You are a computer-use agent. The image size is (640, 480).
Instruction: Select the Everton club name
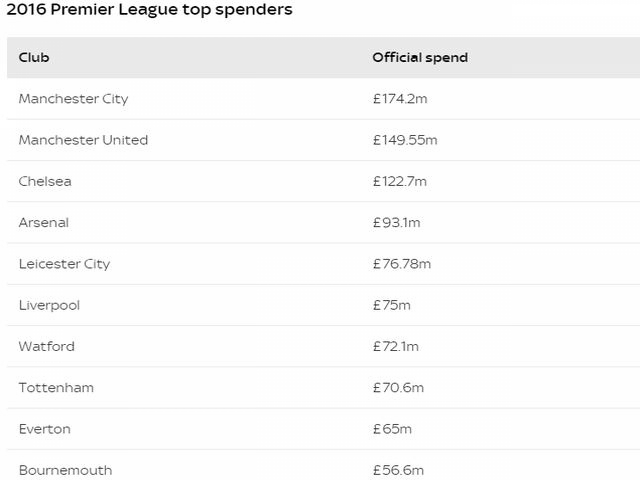coord(44,429)
